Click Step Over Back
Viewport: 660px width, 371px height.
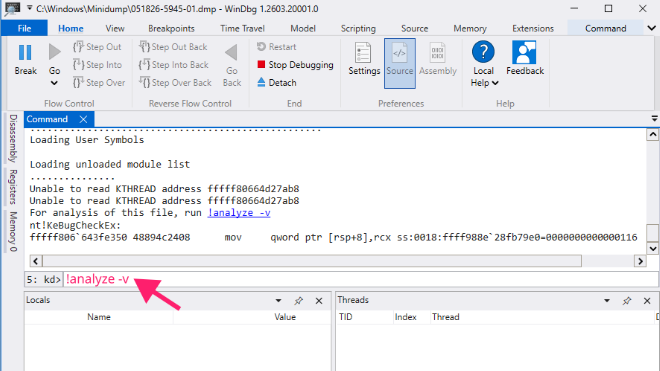175,83
